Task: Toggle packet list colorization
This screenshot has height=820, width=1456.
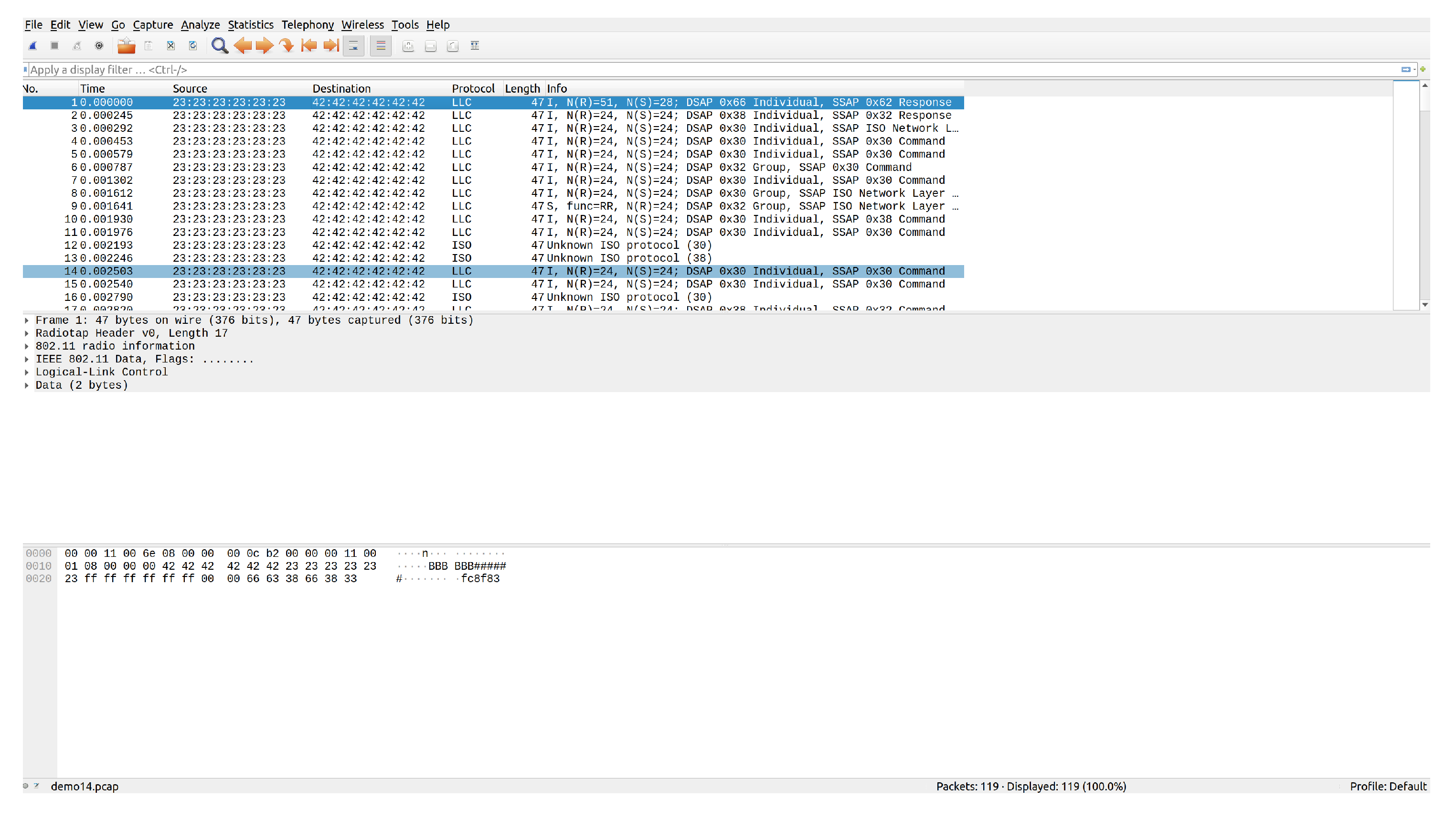Action: point(381,46)
